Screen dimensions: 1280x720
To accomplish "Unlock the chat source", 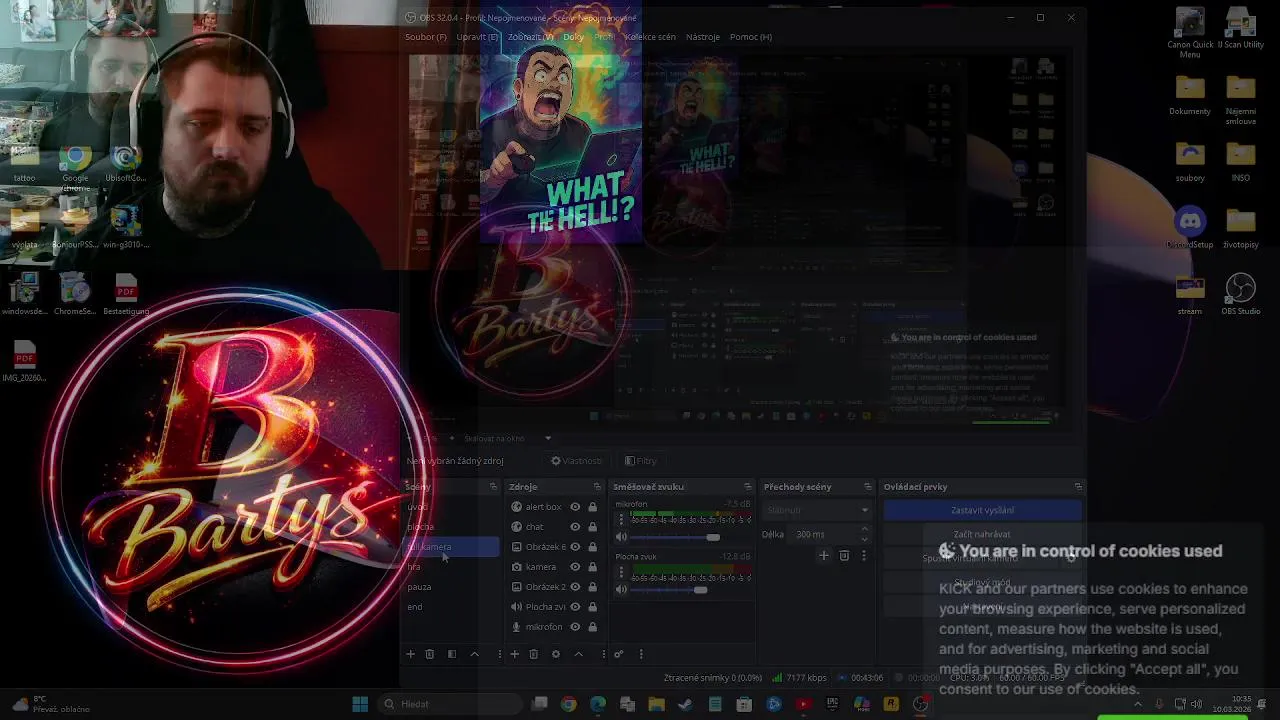I will tap(592, 527).
